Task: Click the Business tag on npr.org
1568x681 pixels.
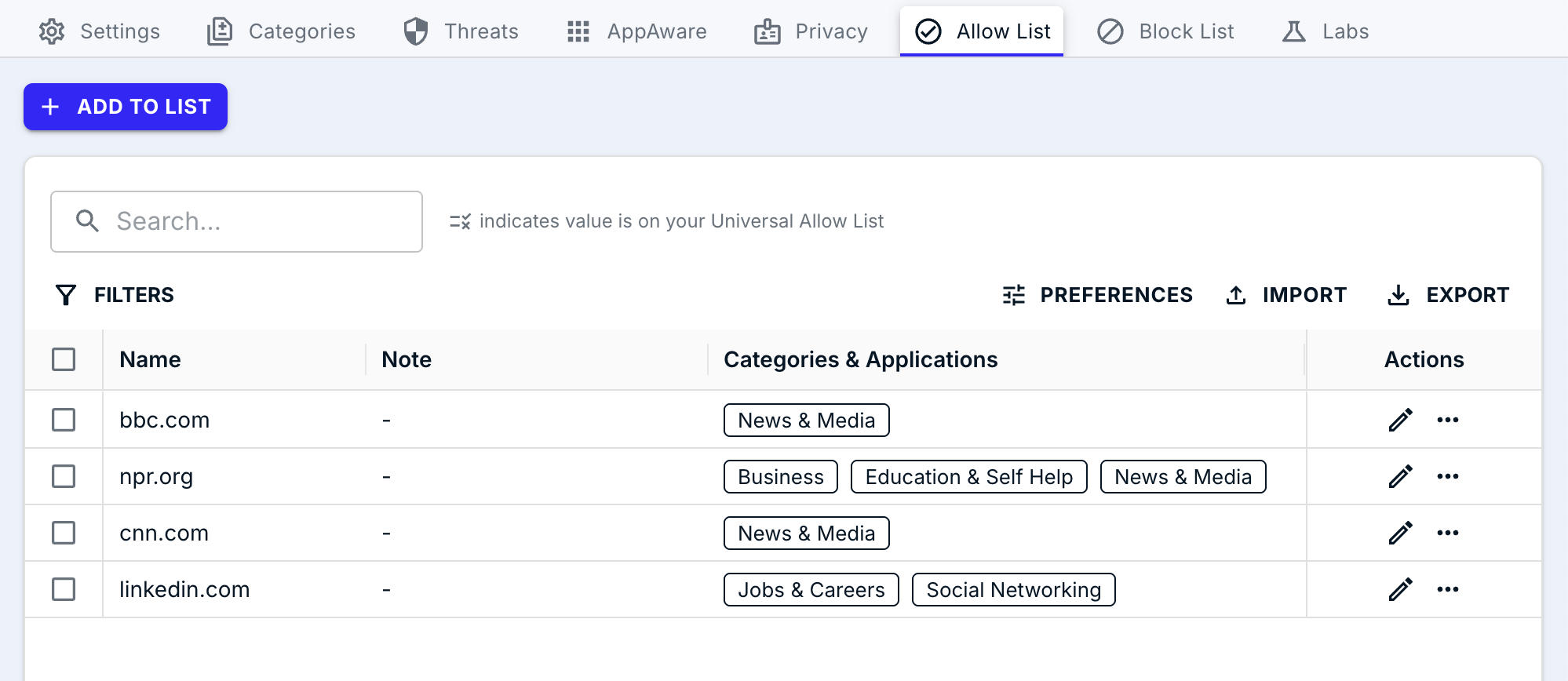Action: 781,476
